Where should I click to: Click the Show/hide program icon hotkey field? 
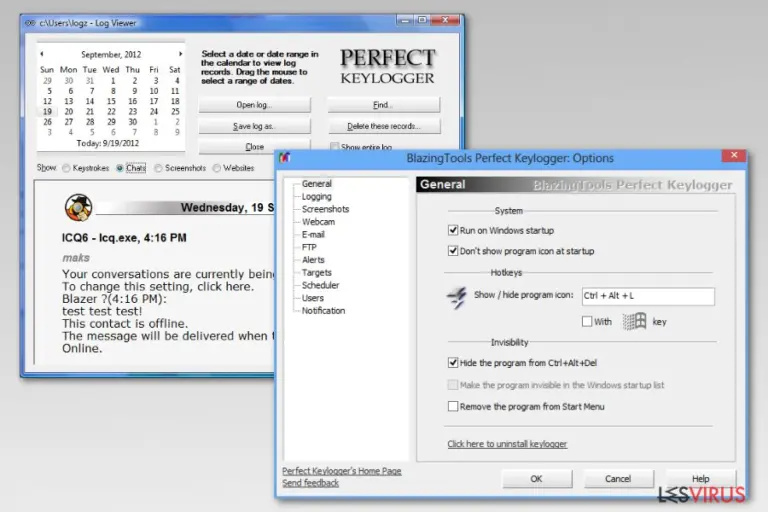coord(648,296)
